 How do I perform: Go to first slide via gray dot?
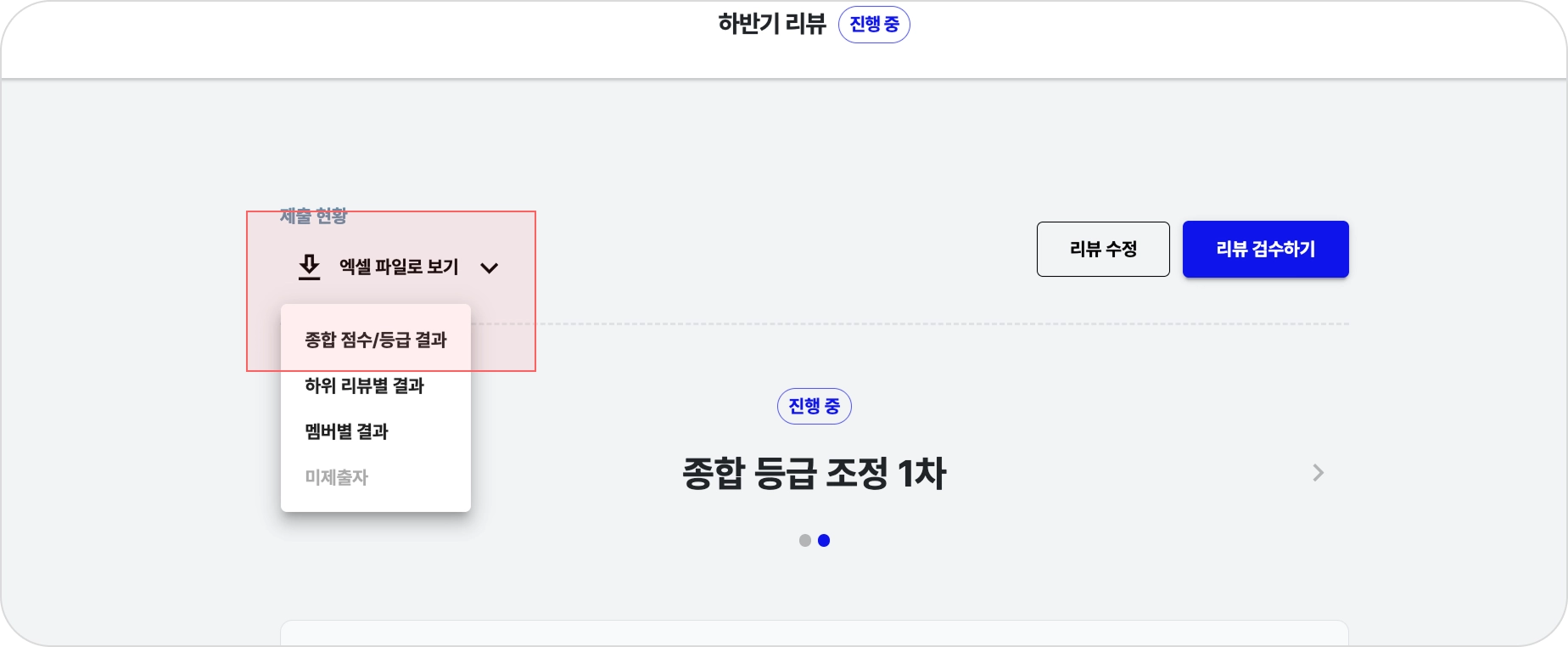coord(805,540)
